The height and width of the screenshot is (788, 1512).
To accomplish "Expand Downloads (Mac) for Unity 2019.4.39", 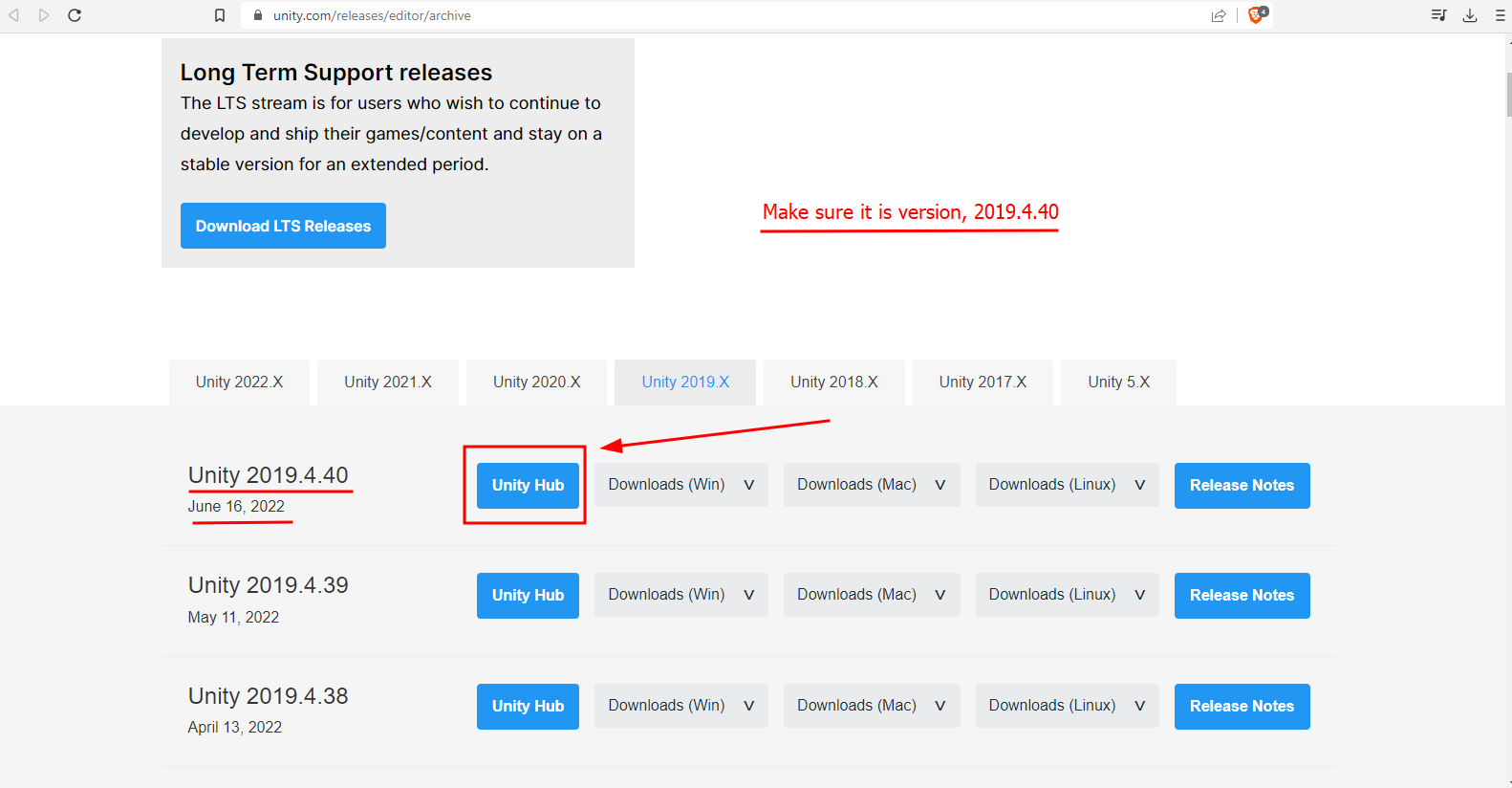I will (x=872, y=595).
